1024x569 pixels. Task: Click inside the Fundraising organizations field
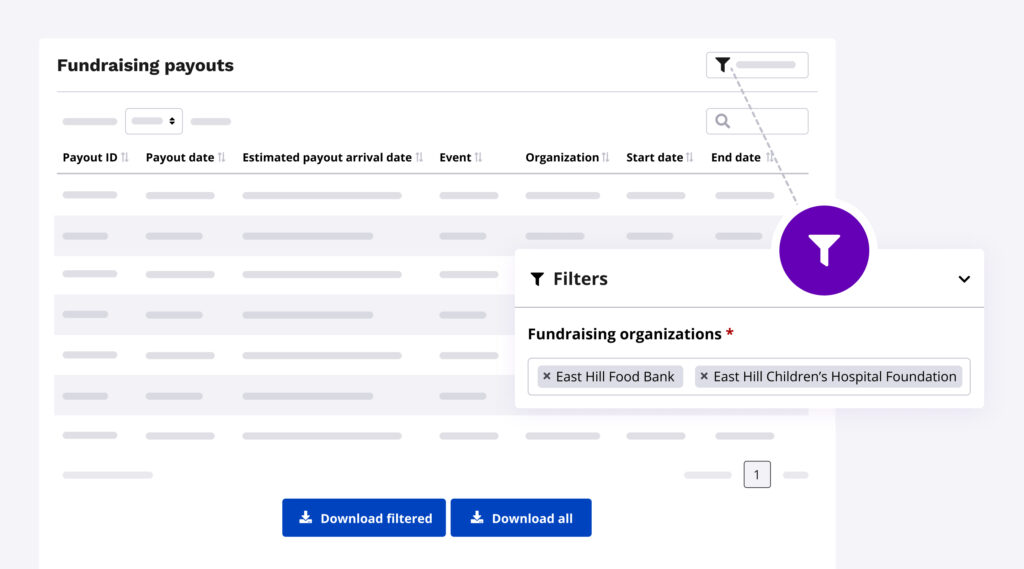[964, 377]
